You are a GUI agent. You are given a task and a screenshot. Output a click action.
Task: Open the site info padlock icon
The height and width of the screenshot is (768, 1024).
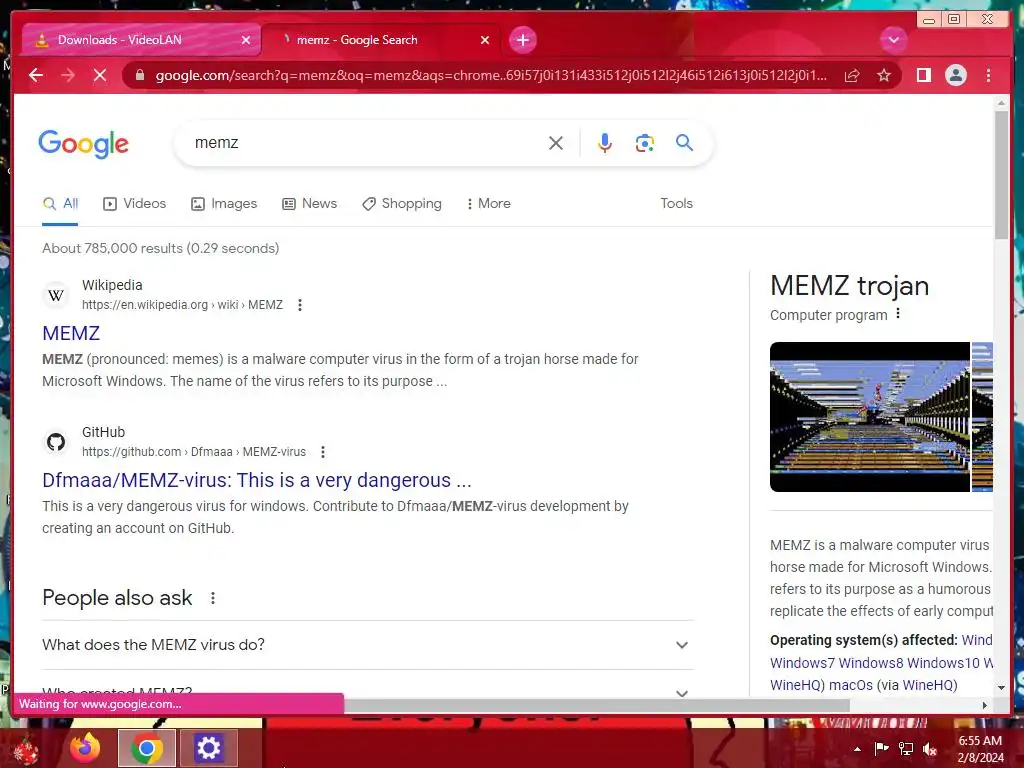(139, 75)
